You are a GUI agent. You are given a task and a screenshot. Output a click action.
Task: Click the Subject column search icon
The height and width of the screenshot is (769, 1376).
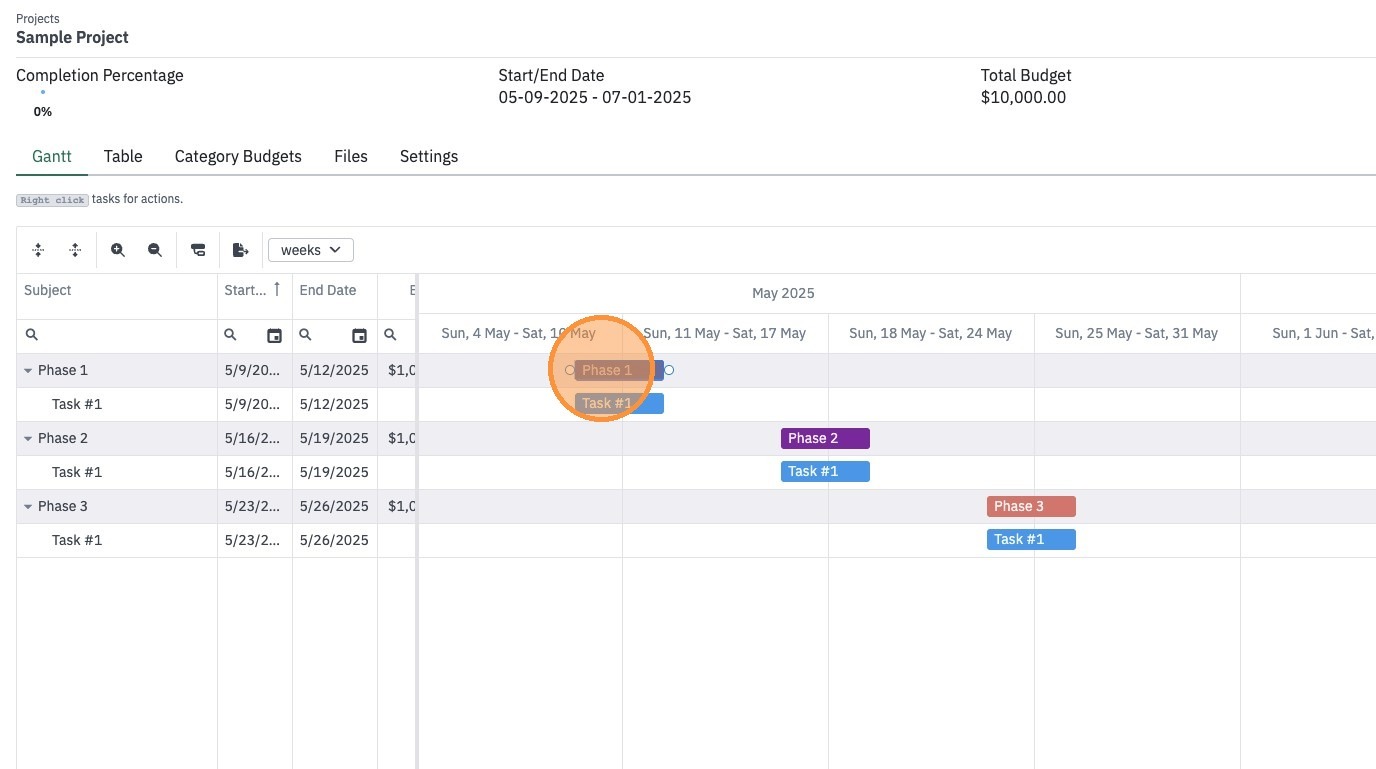[x=32, y=335]
